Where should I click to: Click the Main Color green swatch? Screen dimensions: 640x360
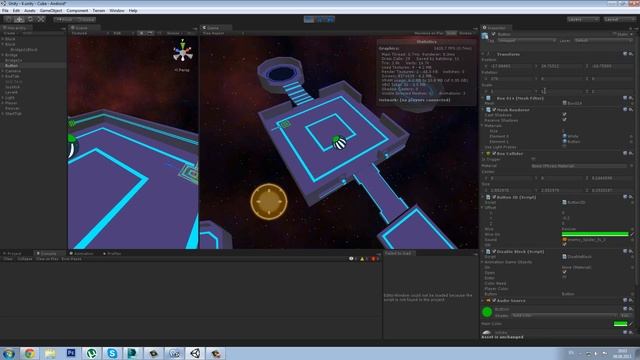(620, 324)
